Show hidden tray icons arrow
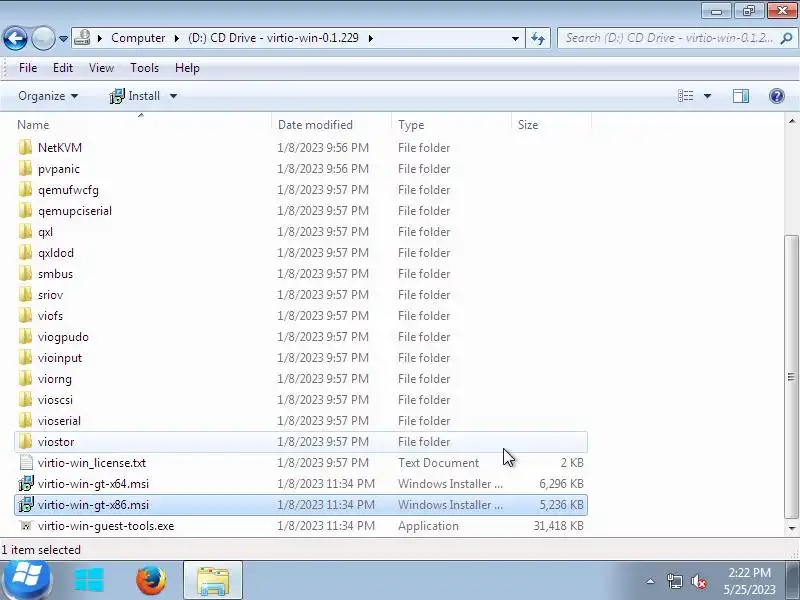 pyautogui.click(x=651, y=581)
